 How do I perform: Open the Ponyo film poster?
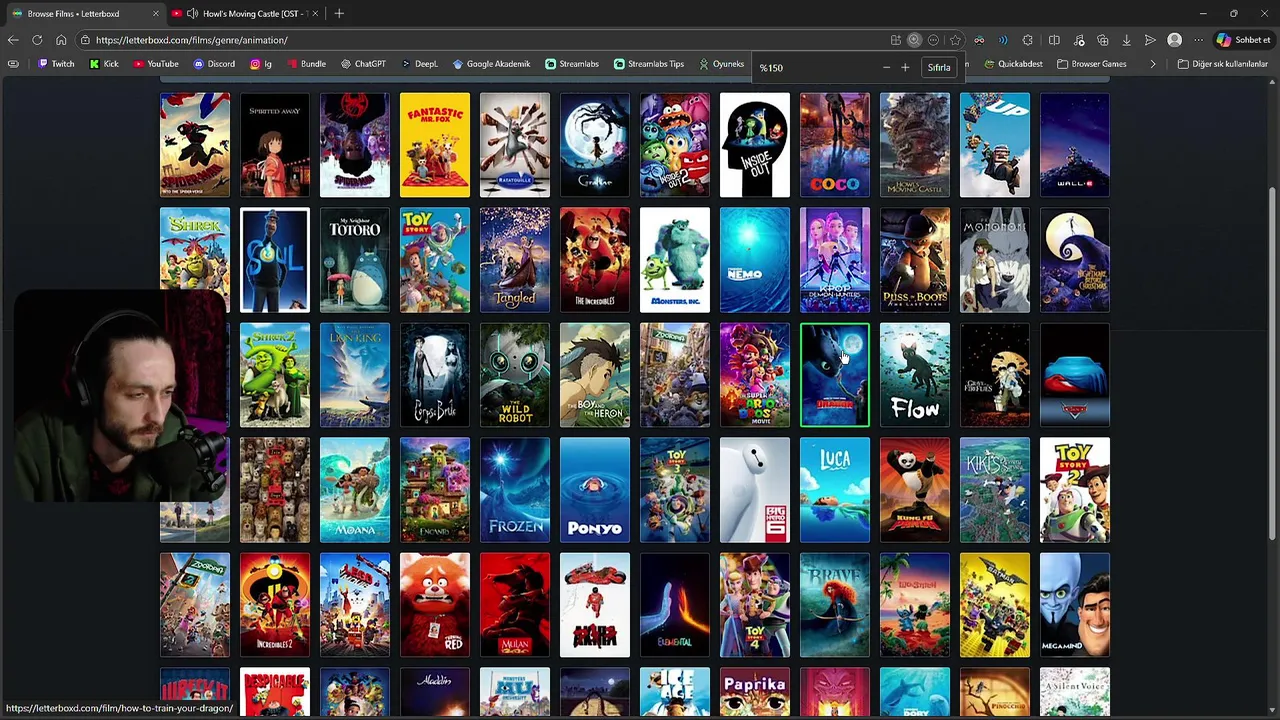[595, 490]
